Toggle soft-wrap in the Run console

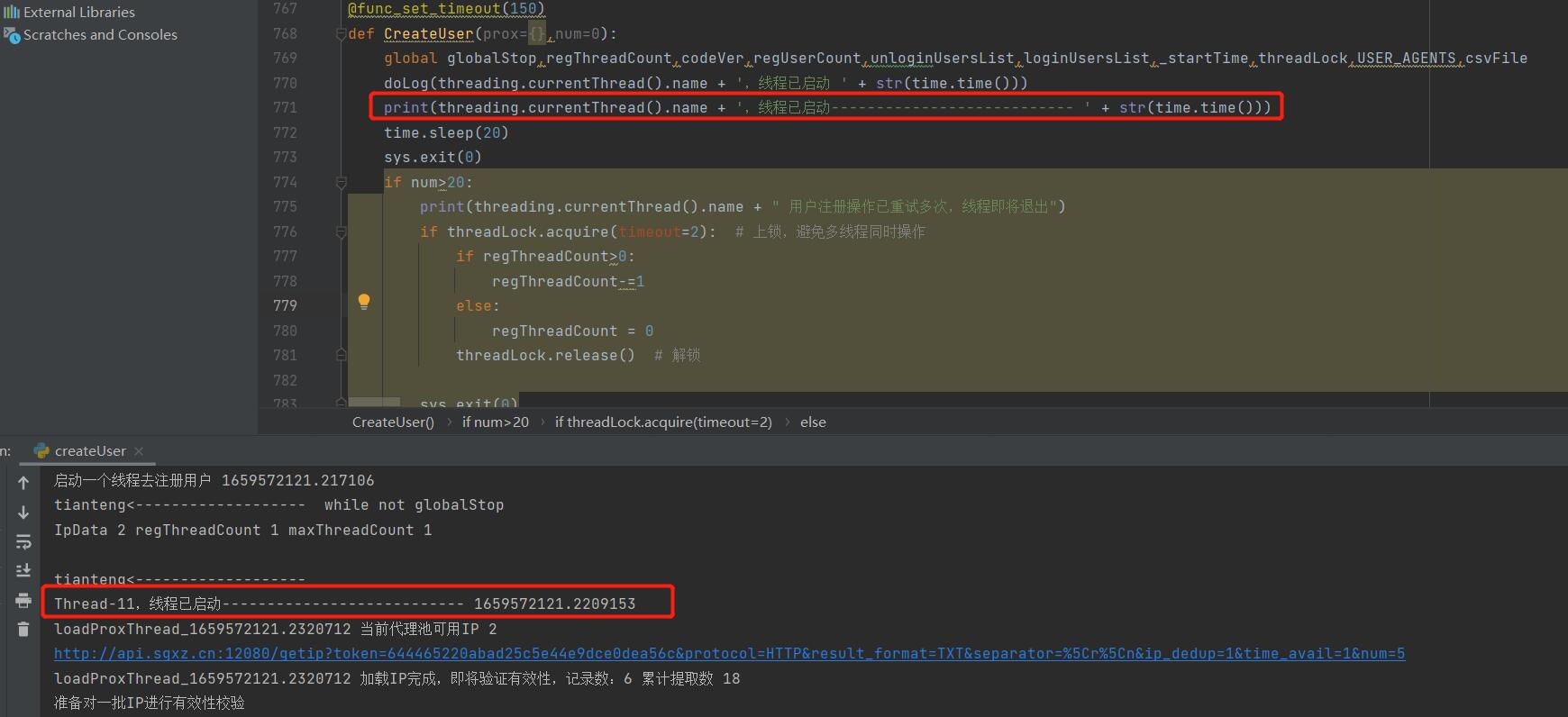coord(23,541)
